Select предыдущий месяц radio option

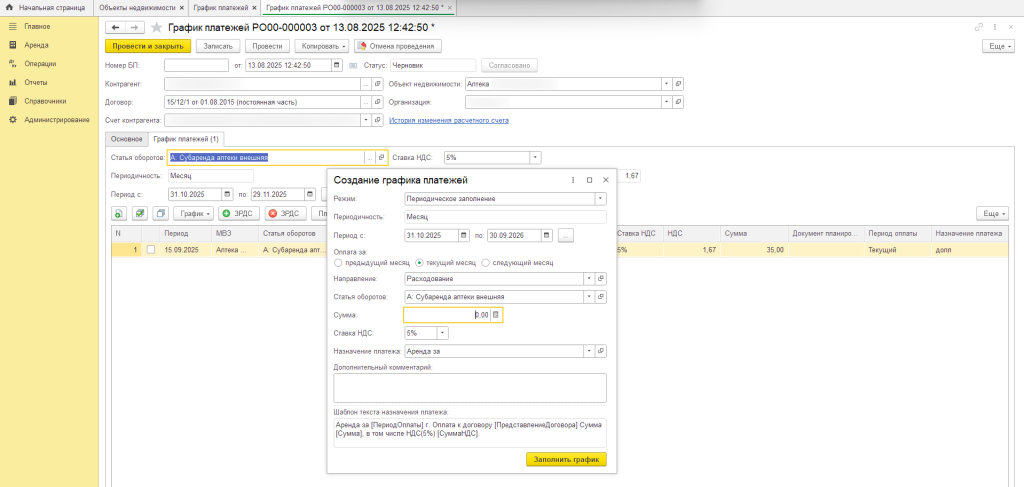click(x=338, y=262)
